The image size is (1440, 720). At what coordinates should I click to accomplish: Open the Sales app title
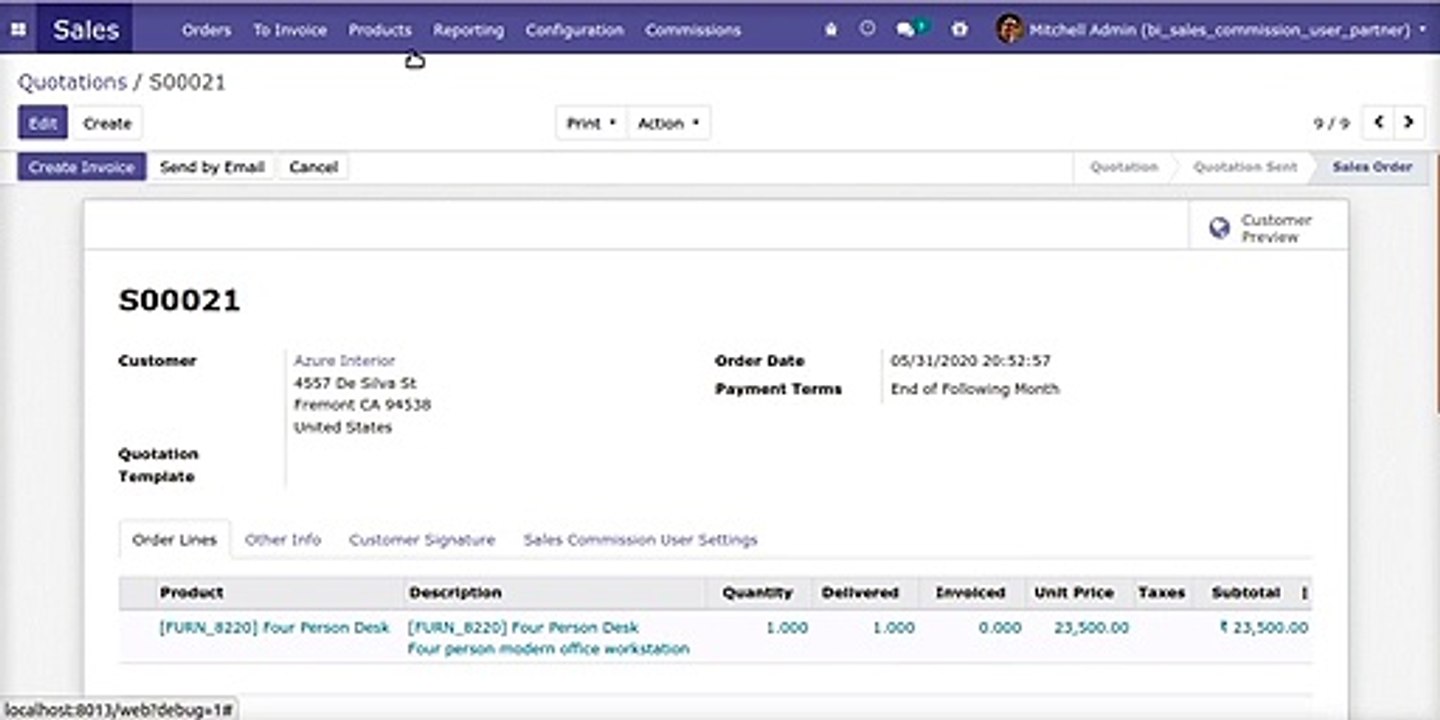click(x=86, y=30)
